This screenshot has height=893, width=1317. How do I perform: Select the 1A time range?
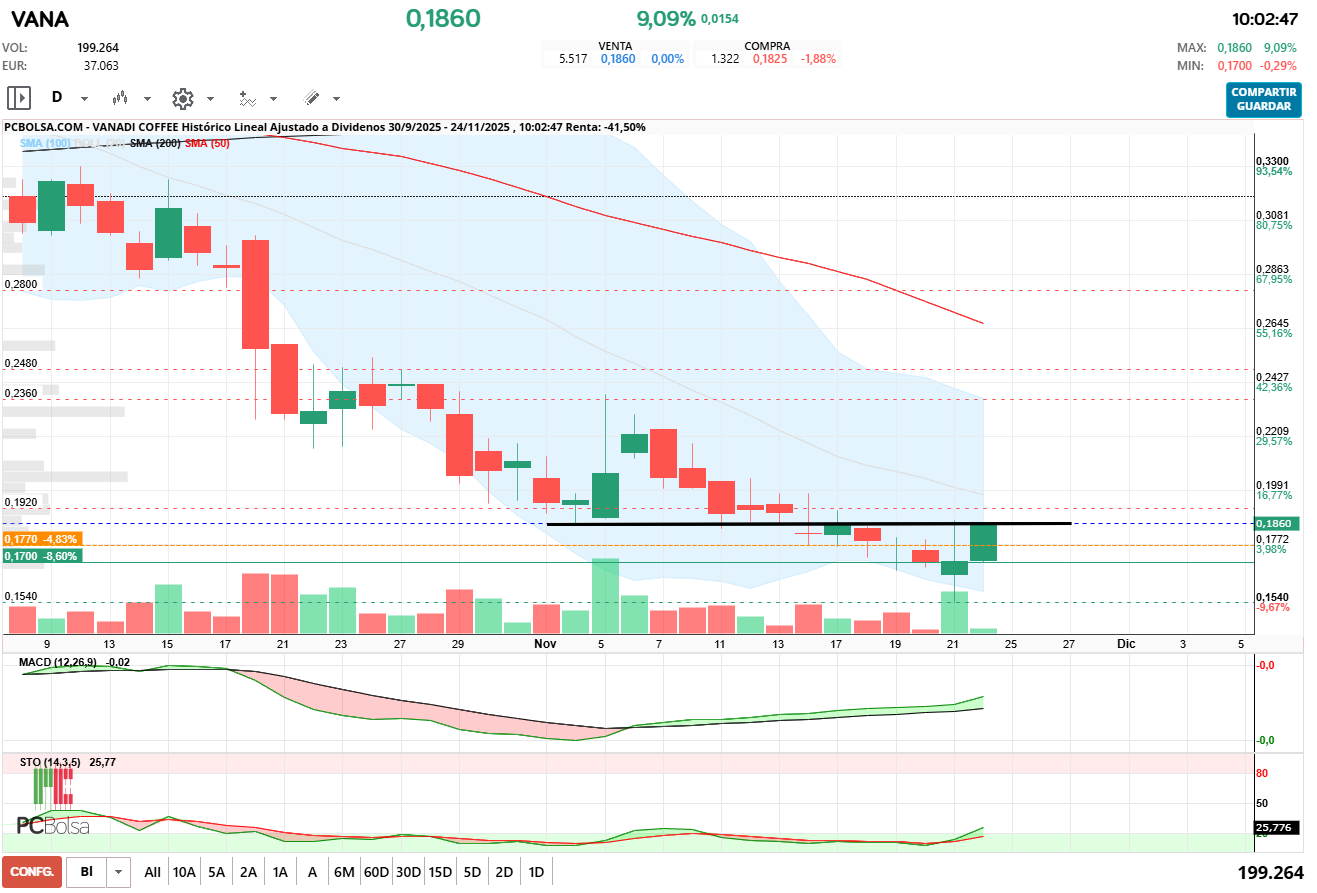click(x=280, y=872)
